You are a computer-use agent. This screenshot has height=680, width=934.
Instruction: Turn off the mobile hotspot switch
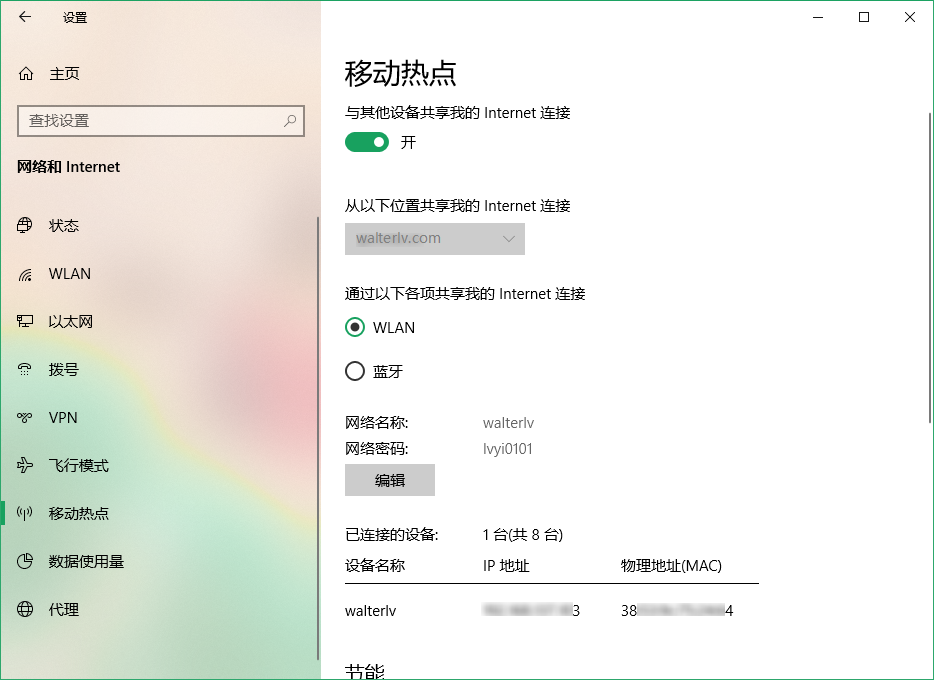366,142
